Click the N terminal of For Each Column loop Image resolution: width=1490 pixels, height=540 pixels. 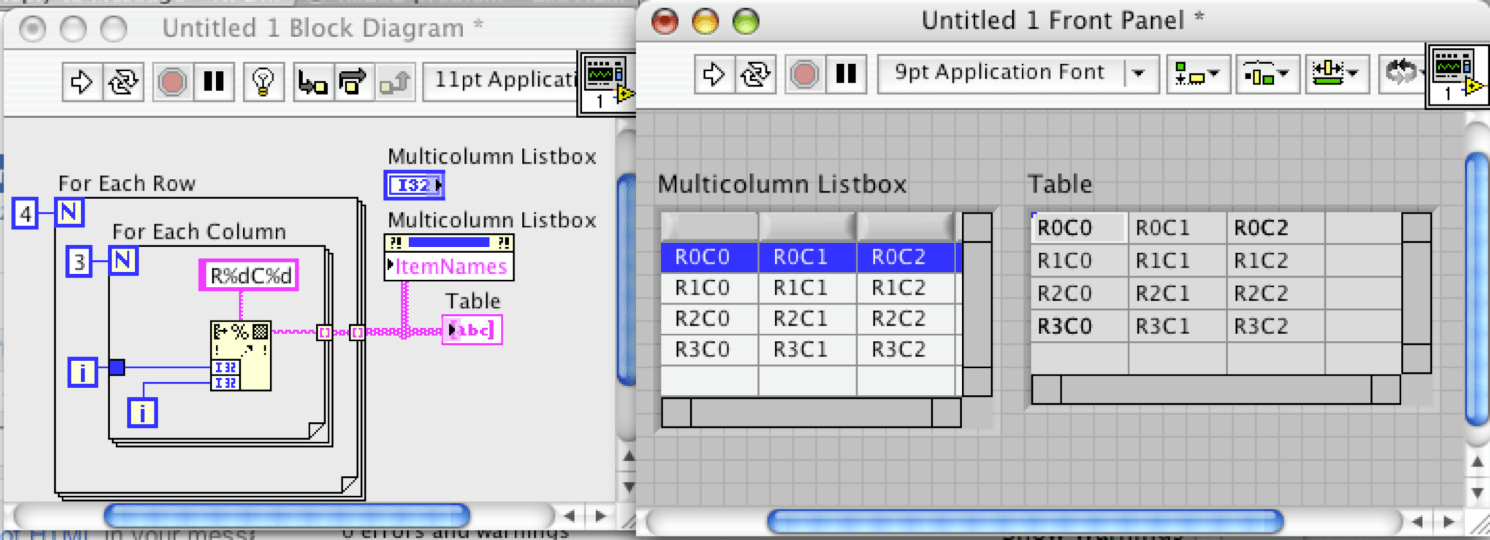pyautogui.click(x=123, y=261)
